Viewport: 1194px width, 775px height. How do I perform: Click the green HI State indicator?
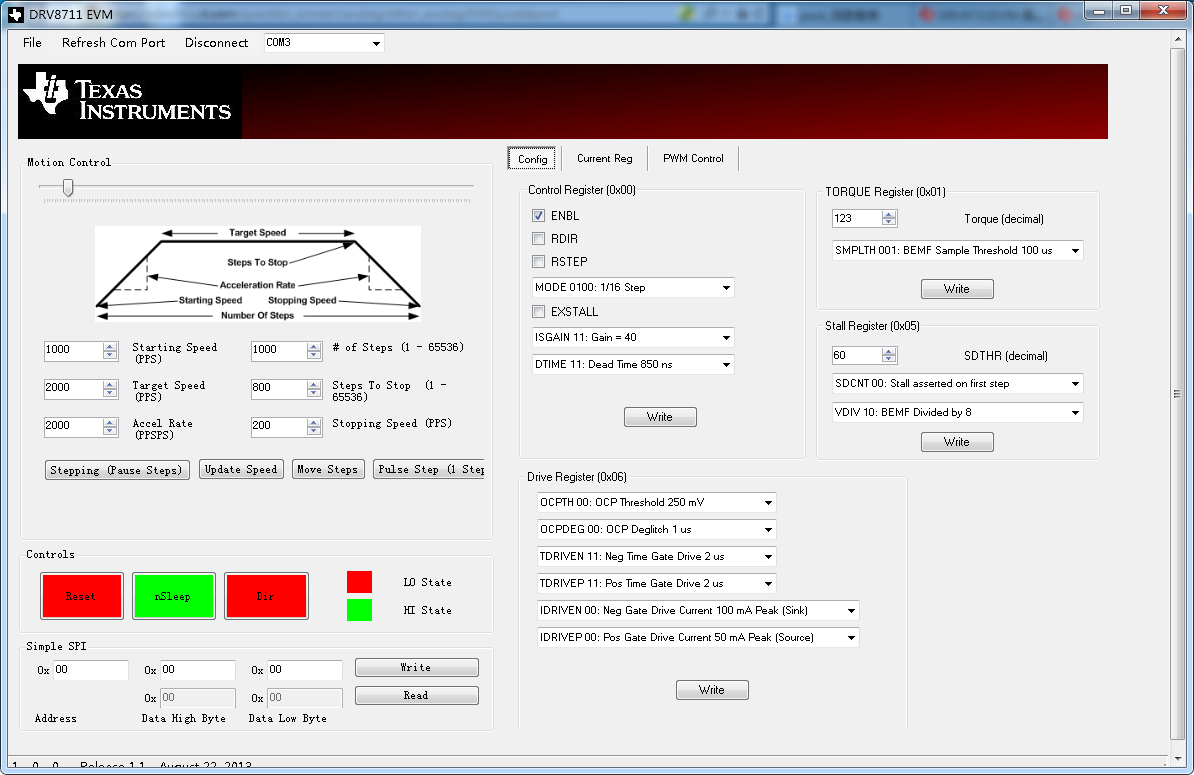[359, 610]
